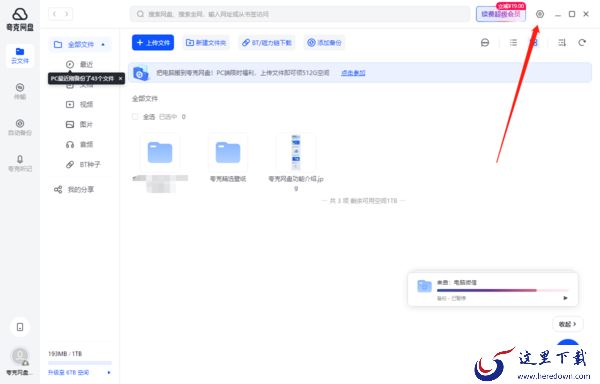This screenshot has width=600, height=384.
Task: Switch to grid view
Action: (535, 42)
